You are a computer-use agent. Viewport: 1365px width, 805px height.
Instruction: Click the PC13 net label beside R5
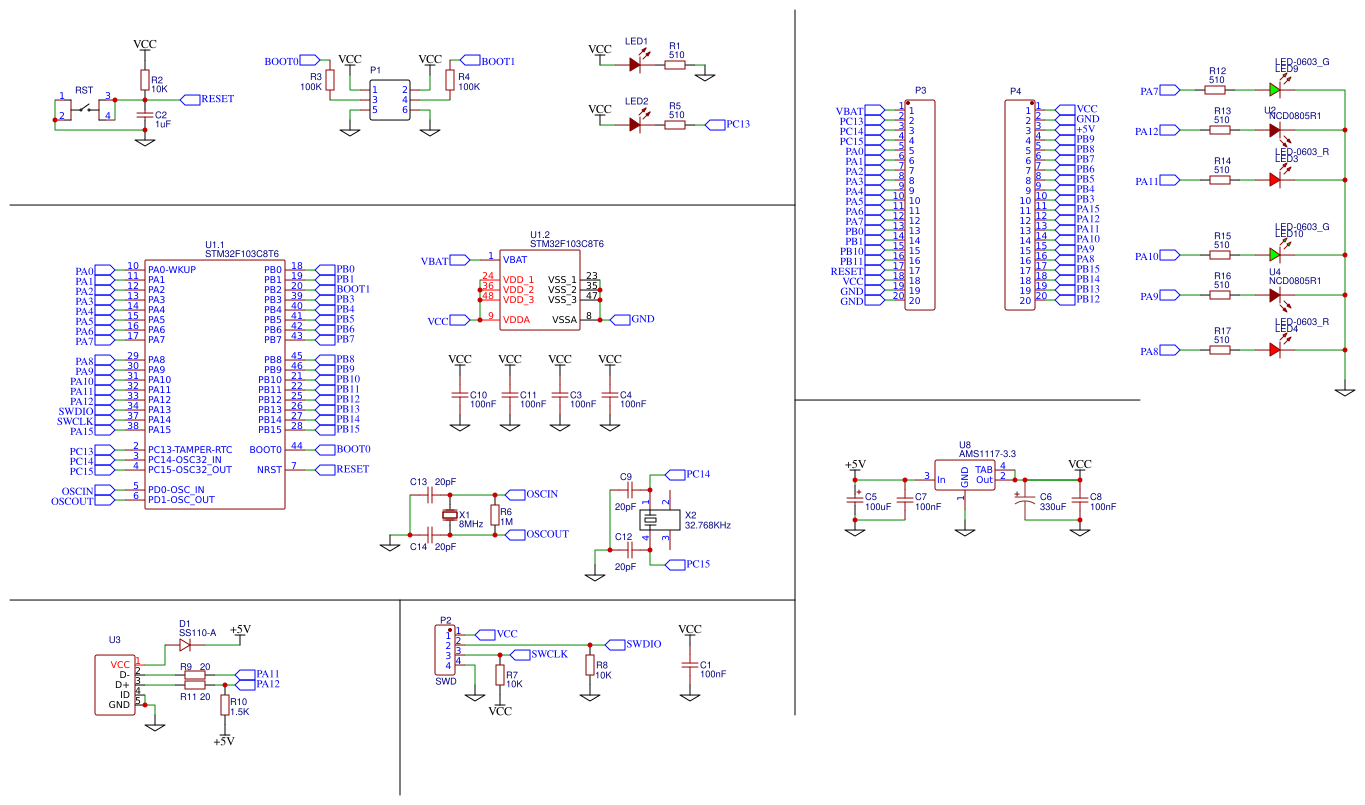728,124
